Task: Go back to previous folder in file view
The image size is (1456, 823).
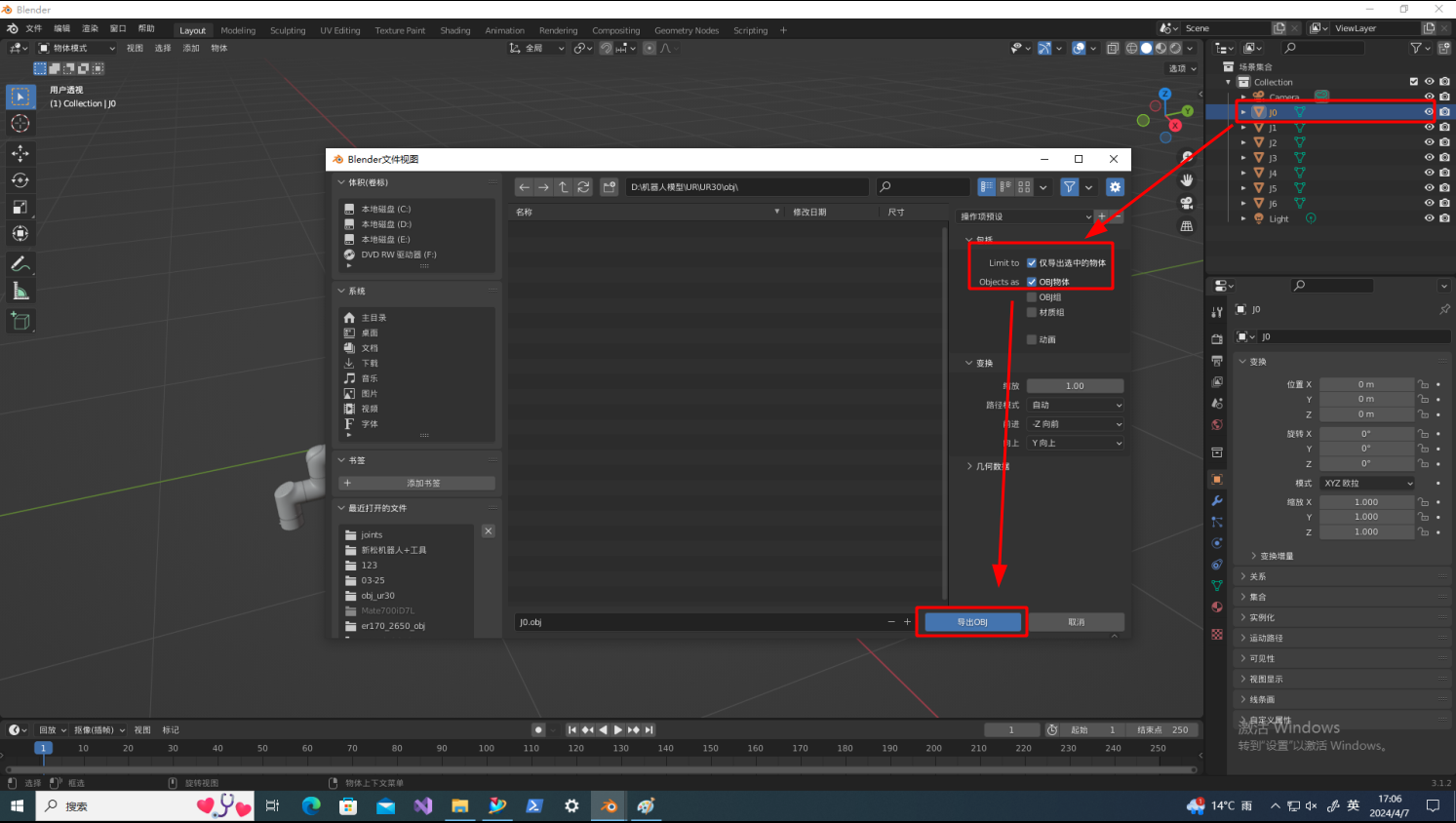Action: pos(525,187)
